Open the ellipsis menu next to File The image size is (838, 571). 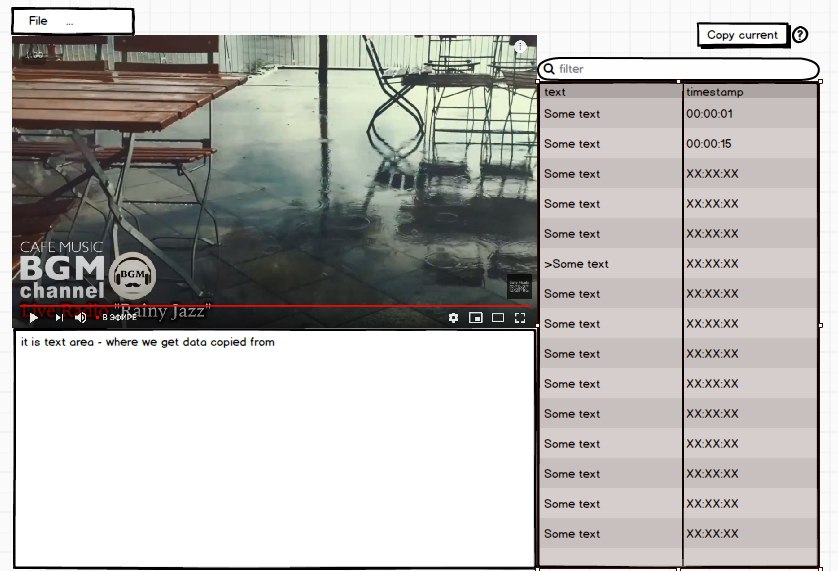[x=69, y=23]
